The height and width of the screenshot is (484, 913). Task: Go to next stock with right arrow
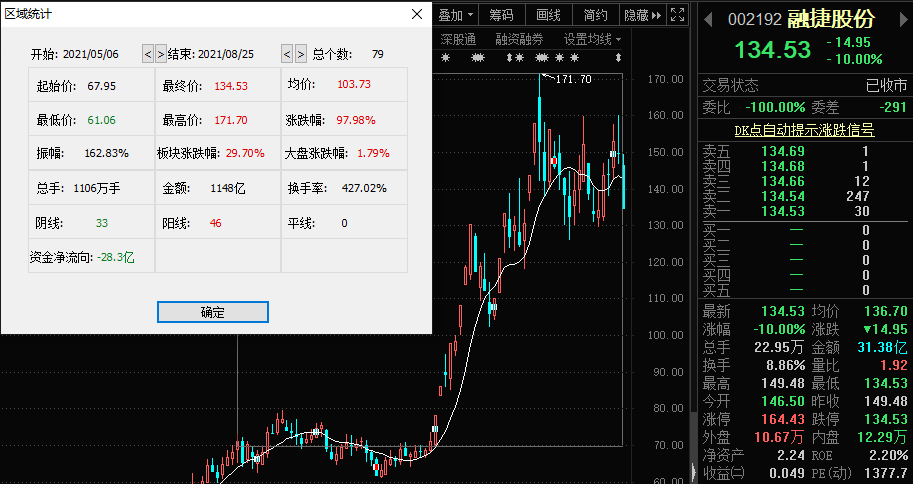[x=904, y=20]
